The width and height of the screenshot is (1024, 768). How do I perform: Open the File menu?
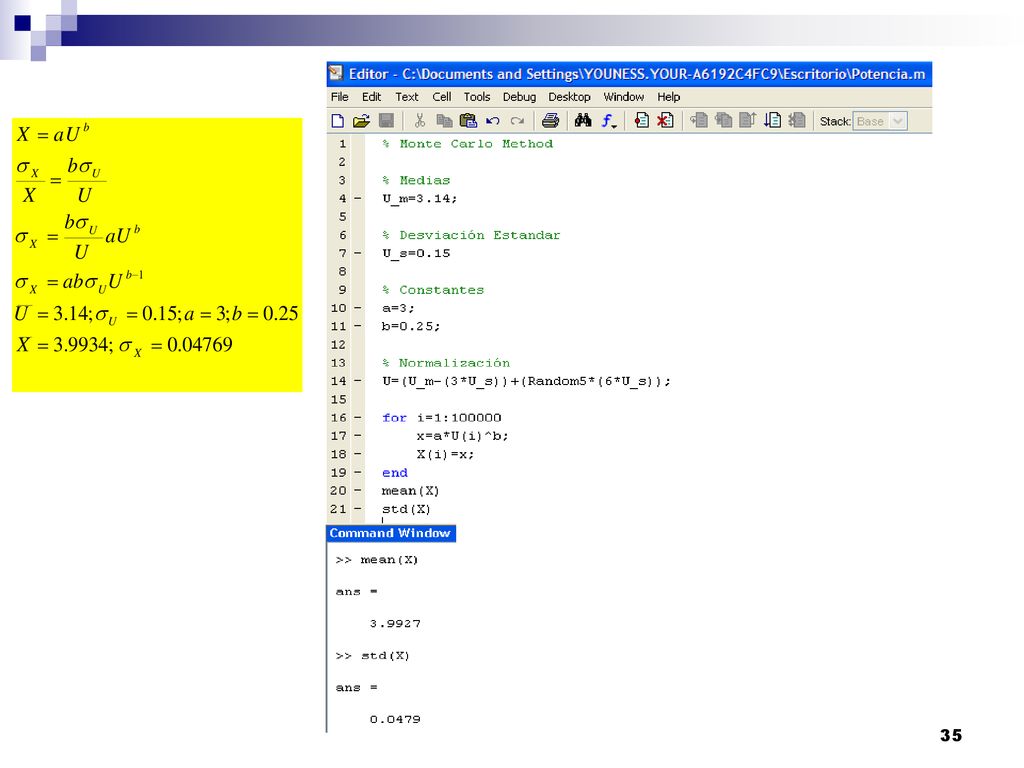(340, 97)
